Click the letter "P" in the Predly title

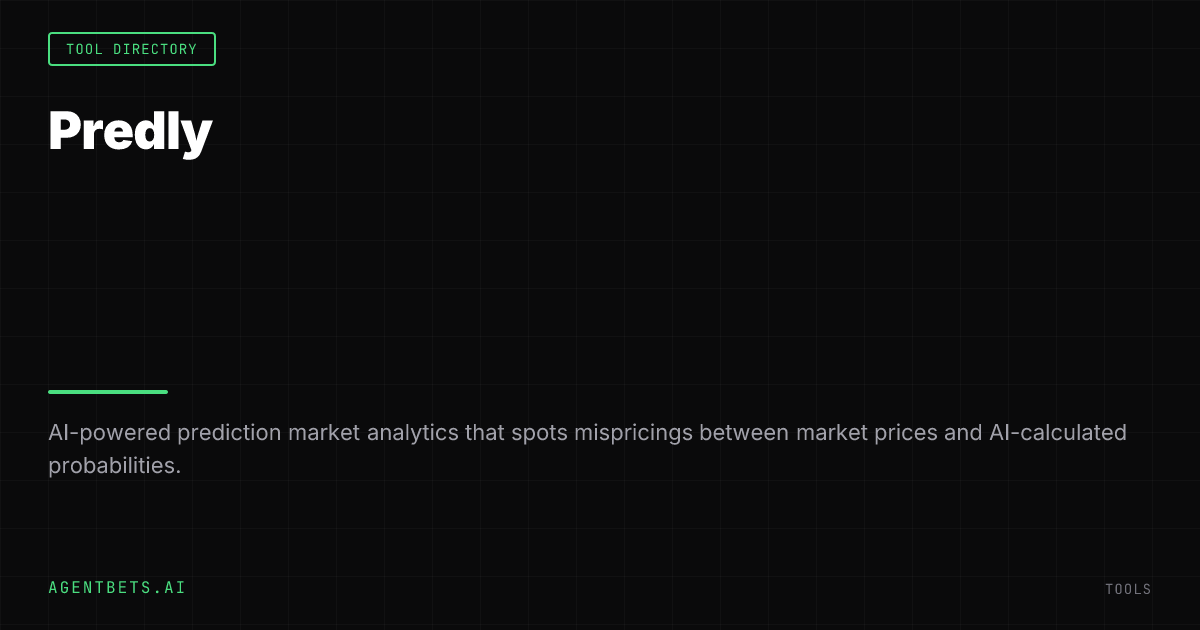64,131
